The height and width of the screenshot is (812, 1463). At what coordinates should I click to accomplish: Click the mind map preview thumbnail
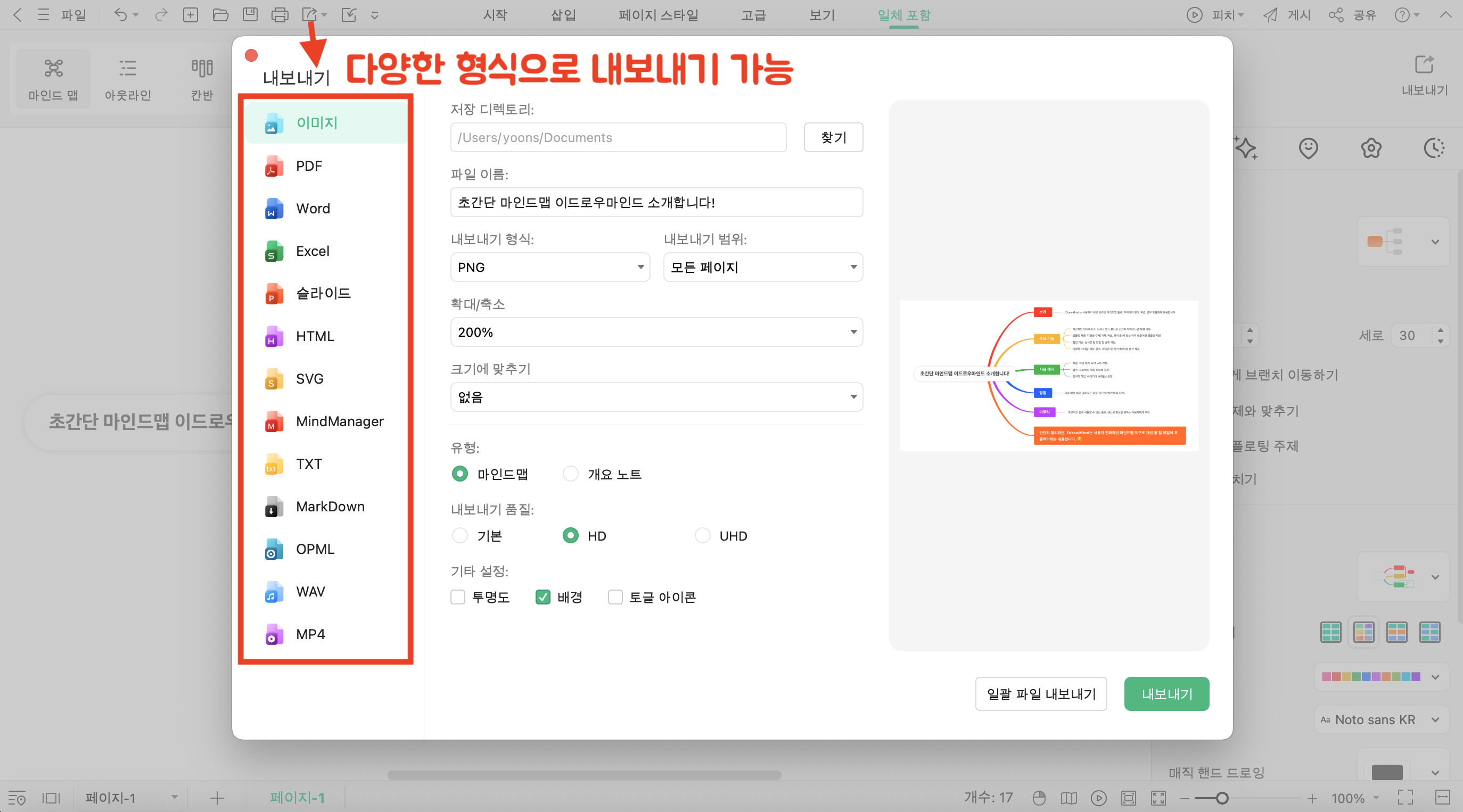(x=1049, y=376)
